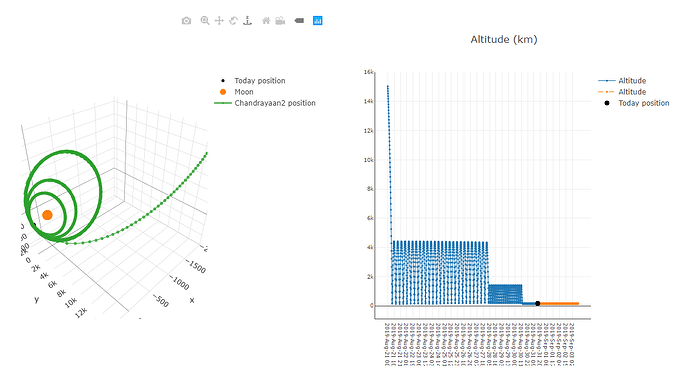The height and width of the screenshot is (374, 690).
Task: Click the camera download plot as PNG icon
Action: [x=187, y=21]
